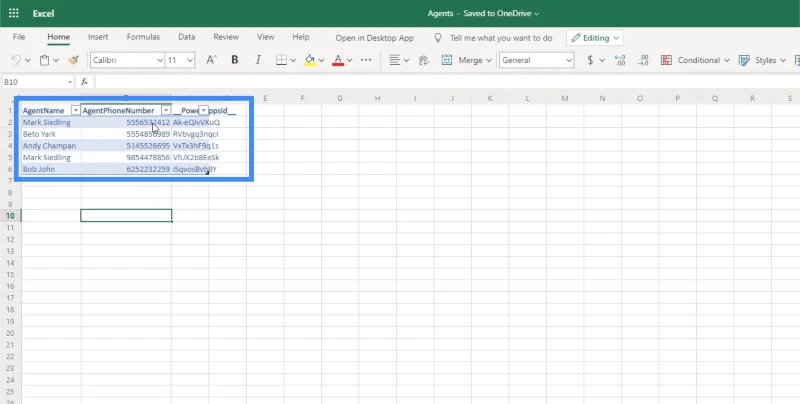Expand the Merge dropdown arrow

point(489,60)
